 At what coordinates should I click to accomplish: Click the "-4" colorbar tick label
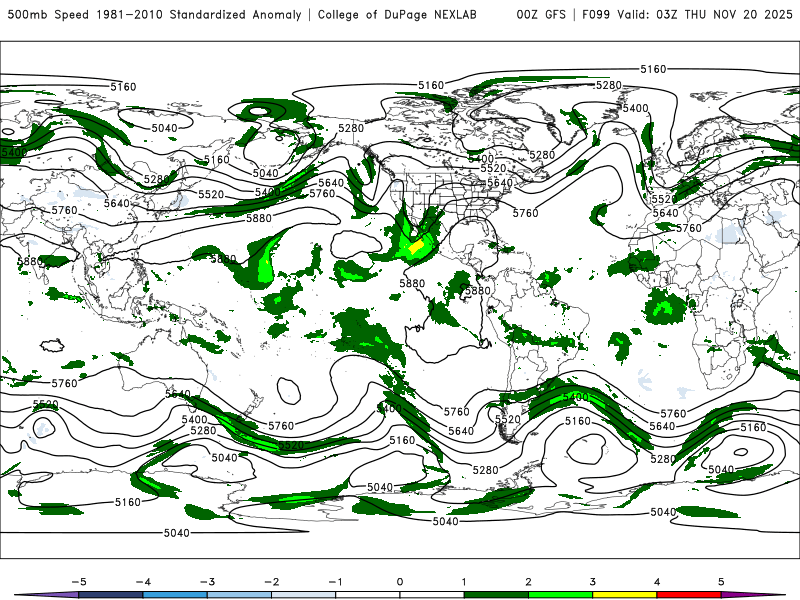(142, 582)
